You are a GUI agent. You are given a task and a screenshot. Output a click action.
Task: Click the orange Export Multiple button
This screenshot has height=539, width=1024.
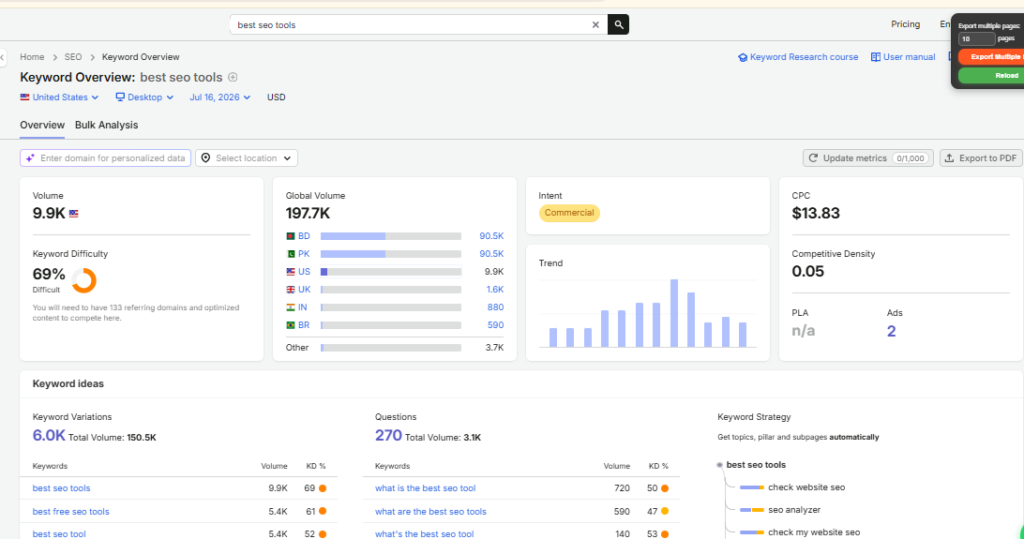tap(991, 57)
